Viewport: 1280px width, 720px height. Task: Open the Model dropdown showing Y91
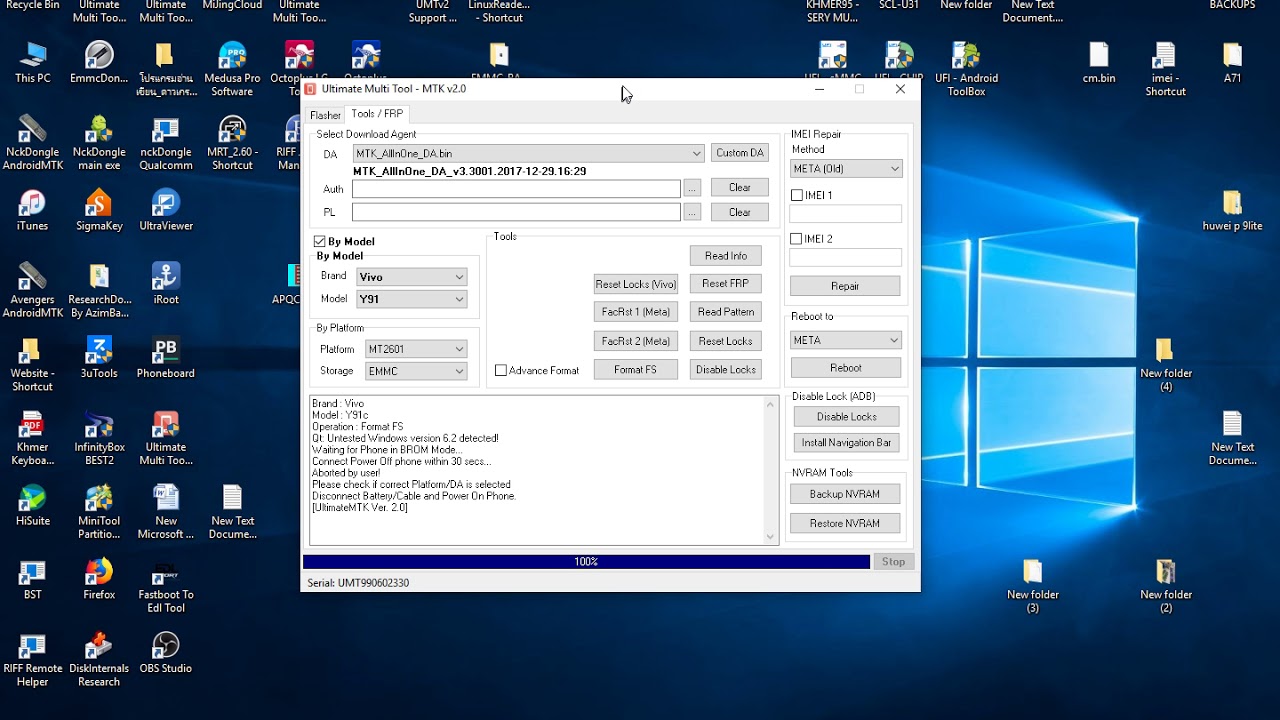412,299
